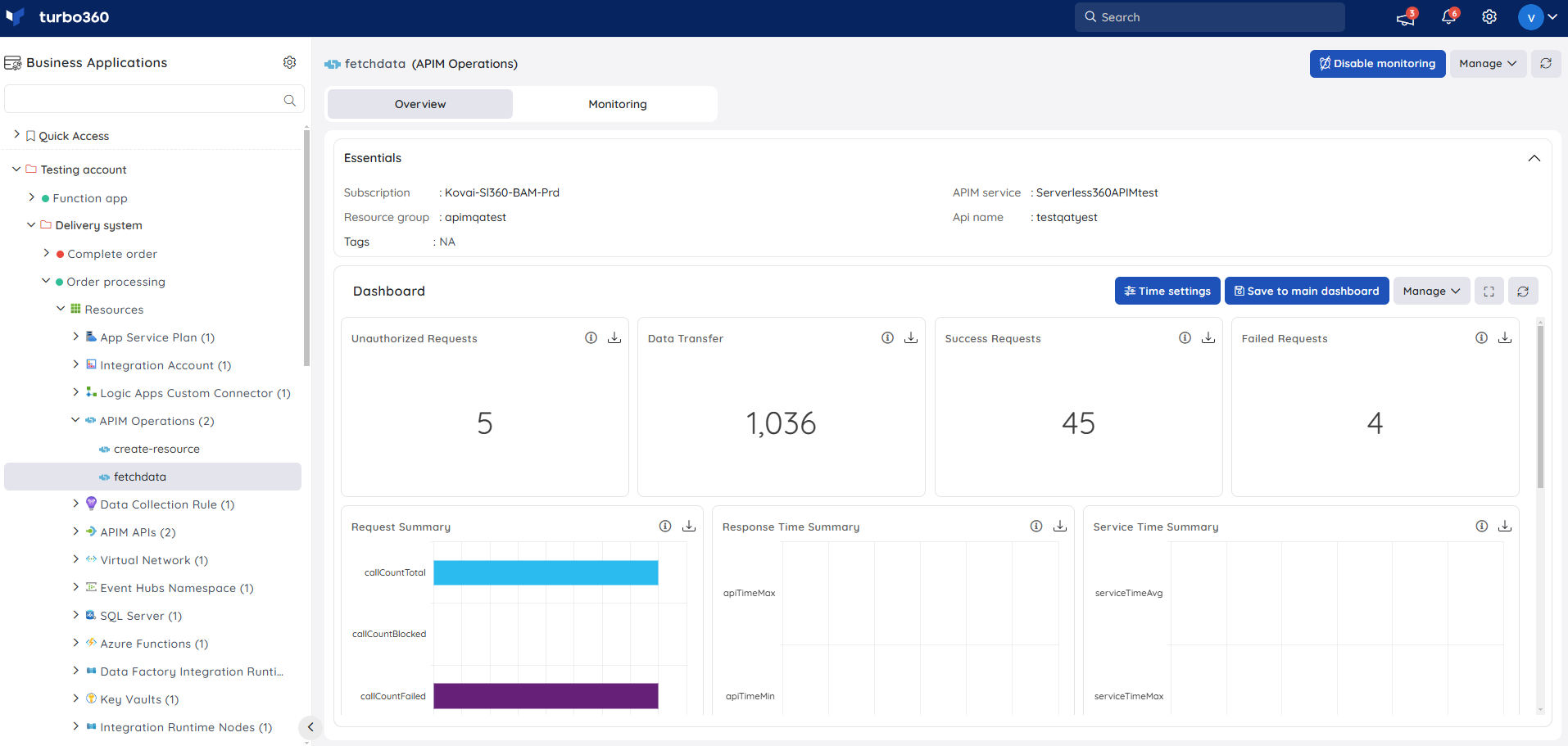Open the notifications bell icon
1568x746 pixels.
point(1448,17)
